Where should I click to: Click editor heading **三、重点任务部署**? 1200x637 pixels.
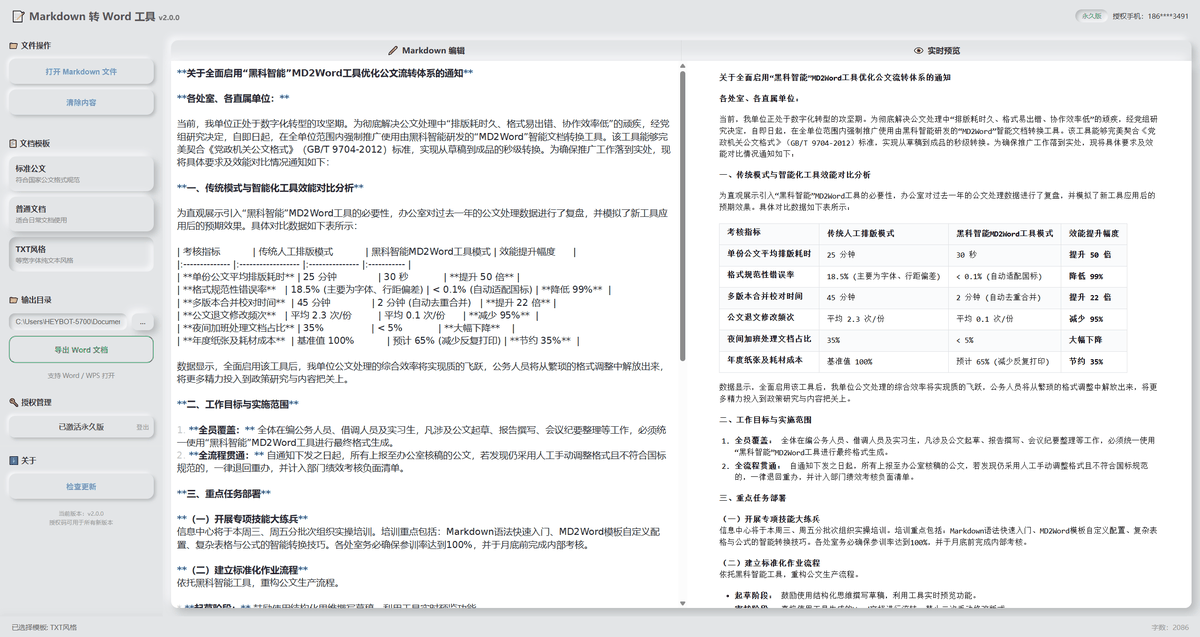click(223, 494)
